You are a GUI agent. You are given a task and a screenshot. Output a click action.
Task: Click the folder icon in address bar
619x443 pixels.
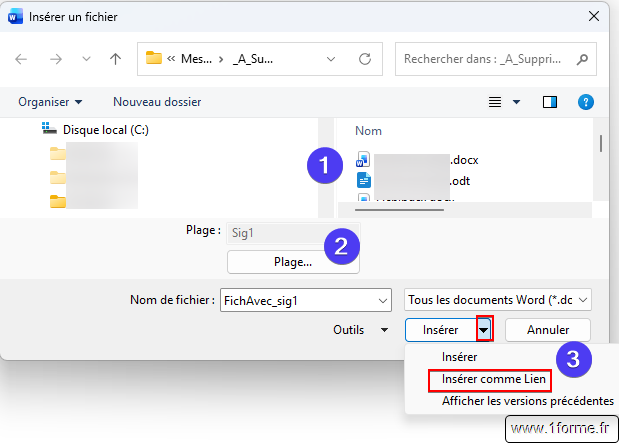tap(154, 58)
